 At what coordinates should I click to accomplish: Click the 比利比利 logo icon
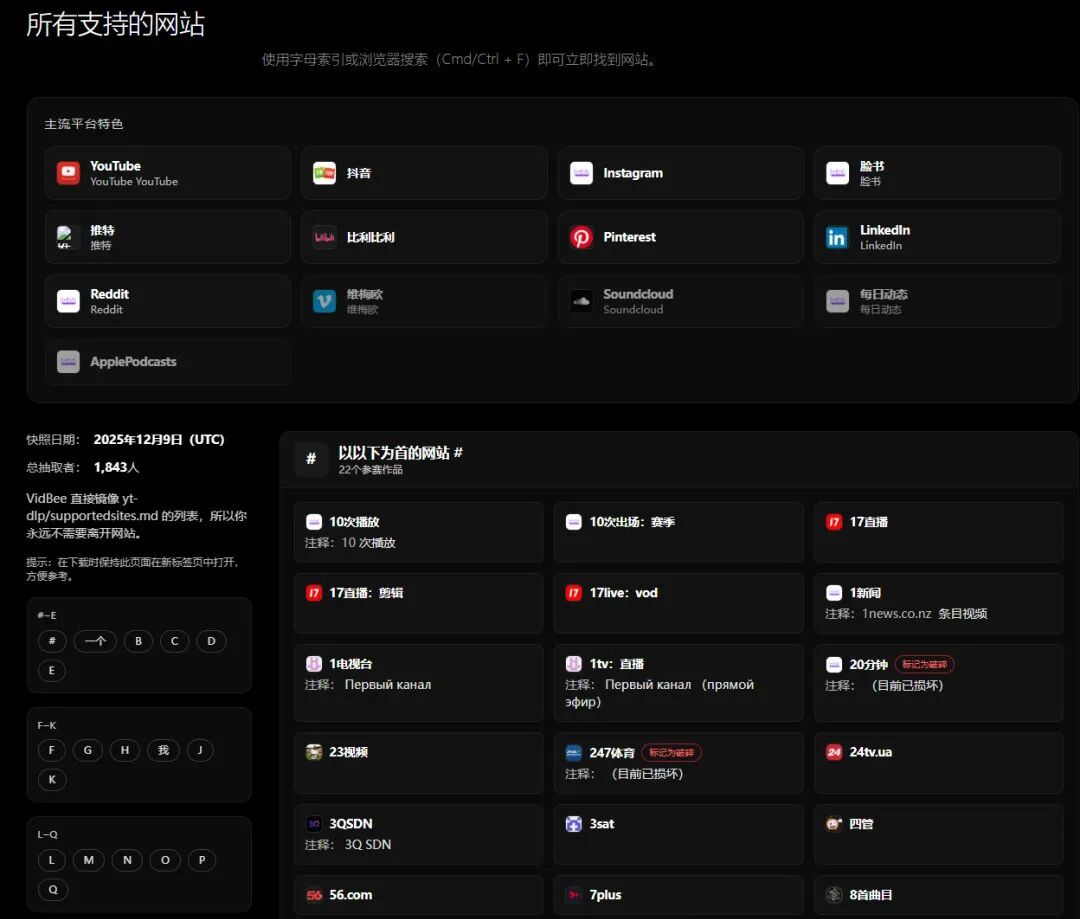click(x=324, y=237)
